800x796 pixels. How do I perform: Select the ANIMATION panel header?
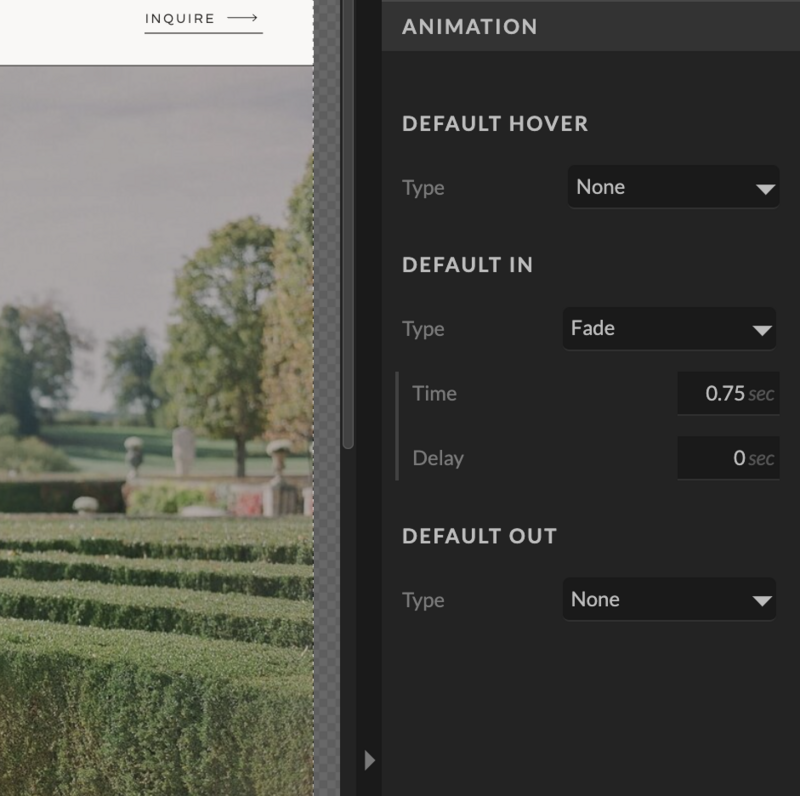point(470,27)
